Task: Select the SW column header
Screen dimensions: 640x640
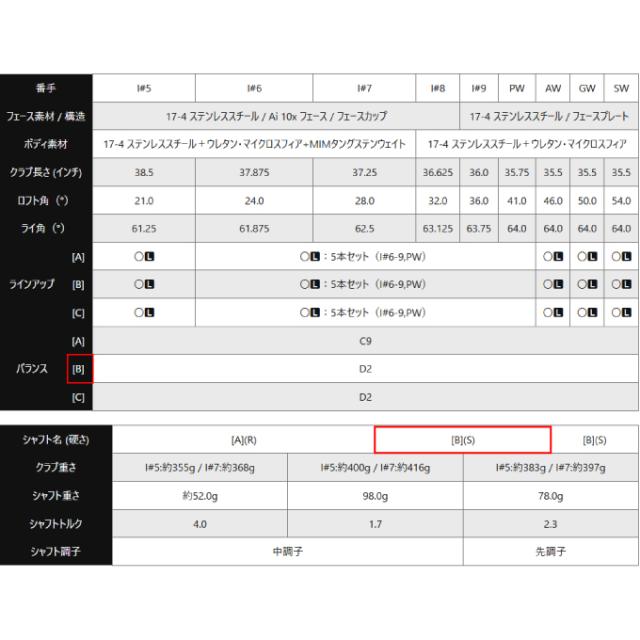Action: 621,88
